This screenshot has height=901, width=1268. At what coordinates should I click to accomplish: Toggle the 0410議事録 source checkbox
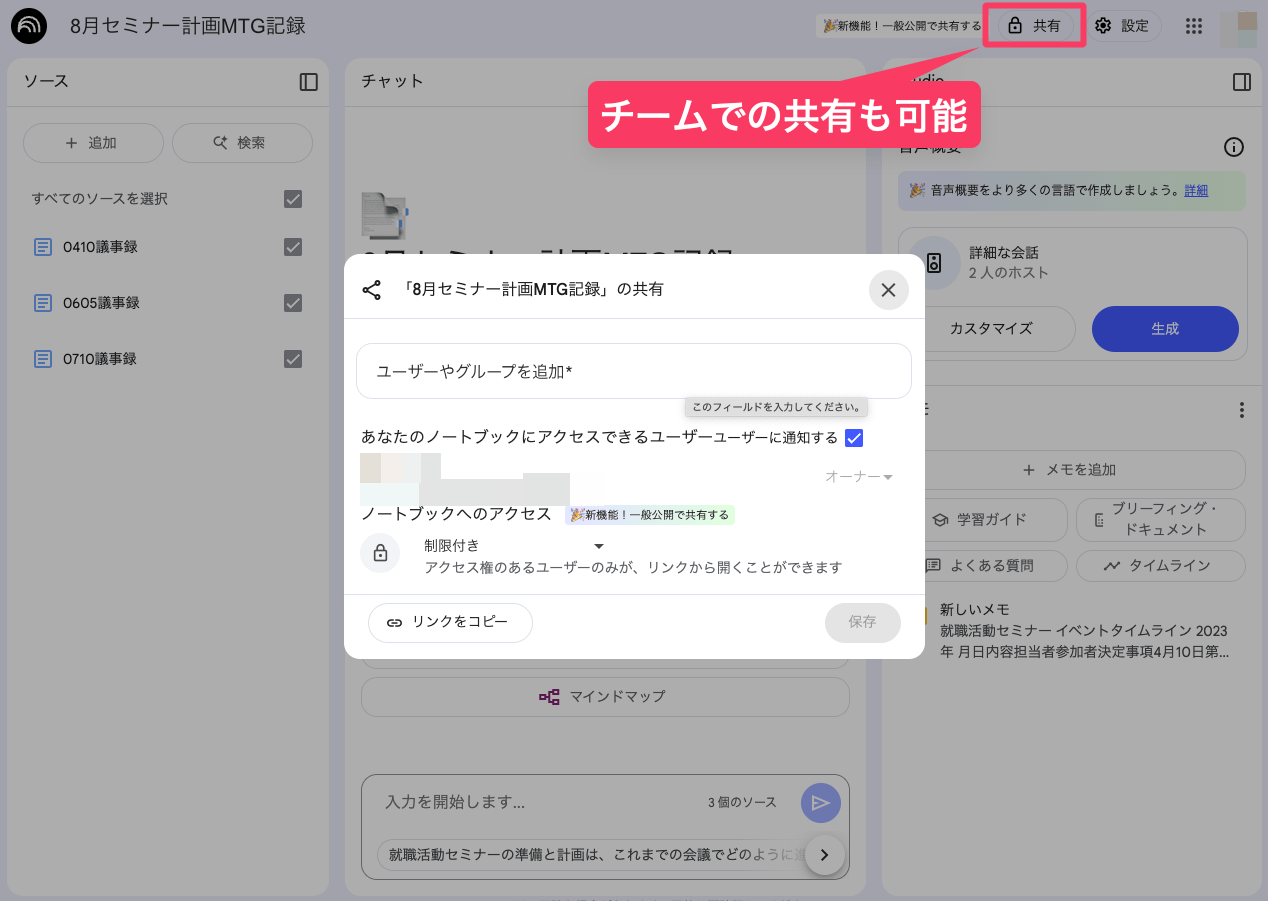(293, 247)
